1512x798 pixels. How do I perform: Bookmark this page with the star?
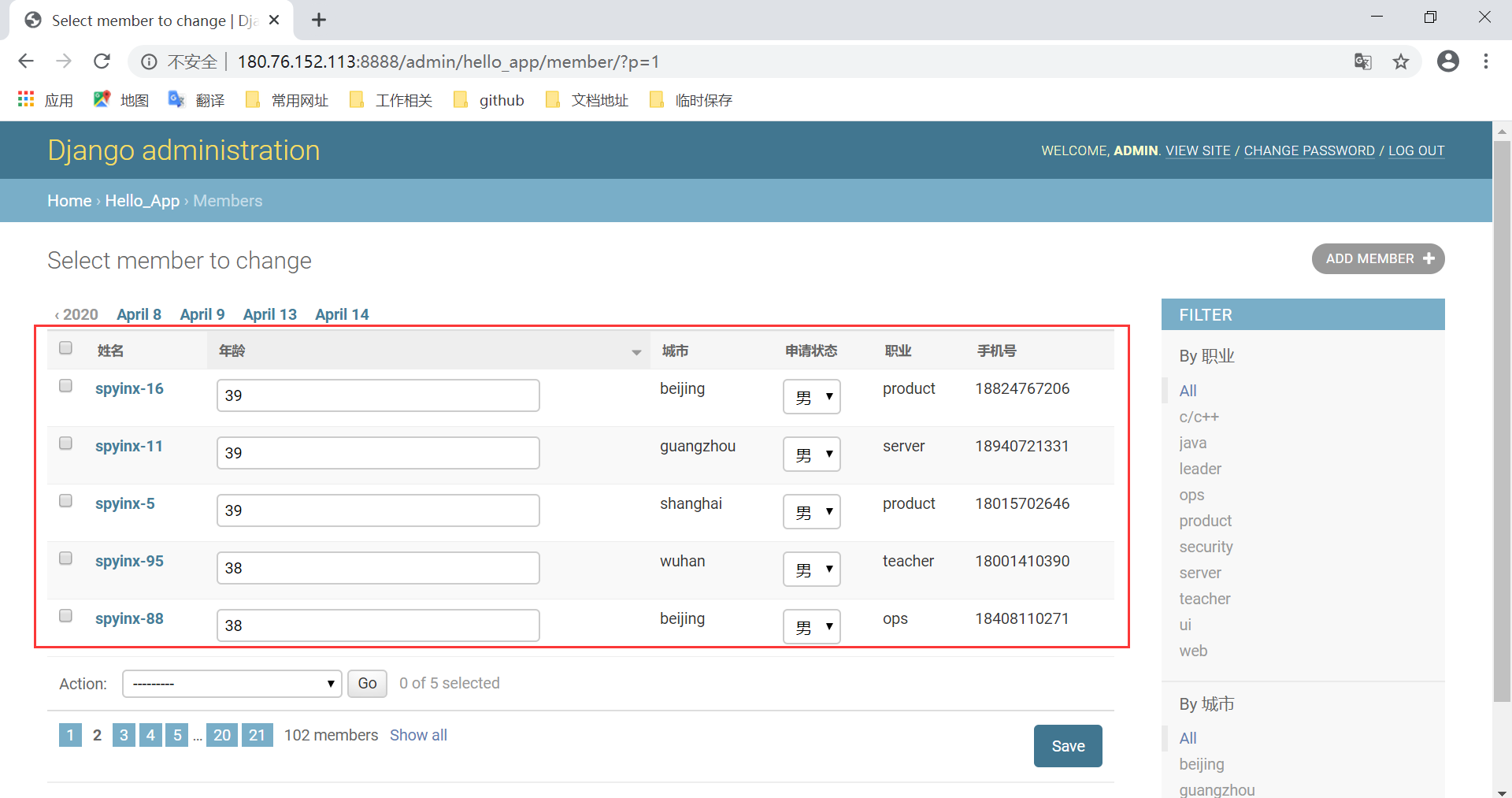[x=1401, y=61]
